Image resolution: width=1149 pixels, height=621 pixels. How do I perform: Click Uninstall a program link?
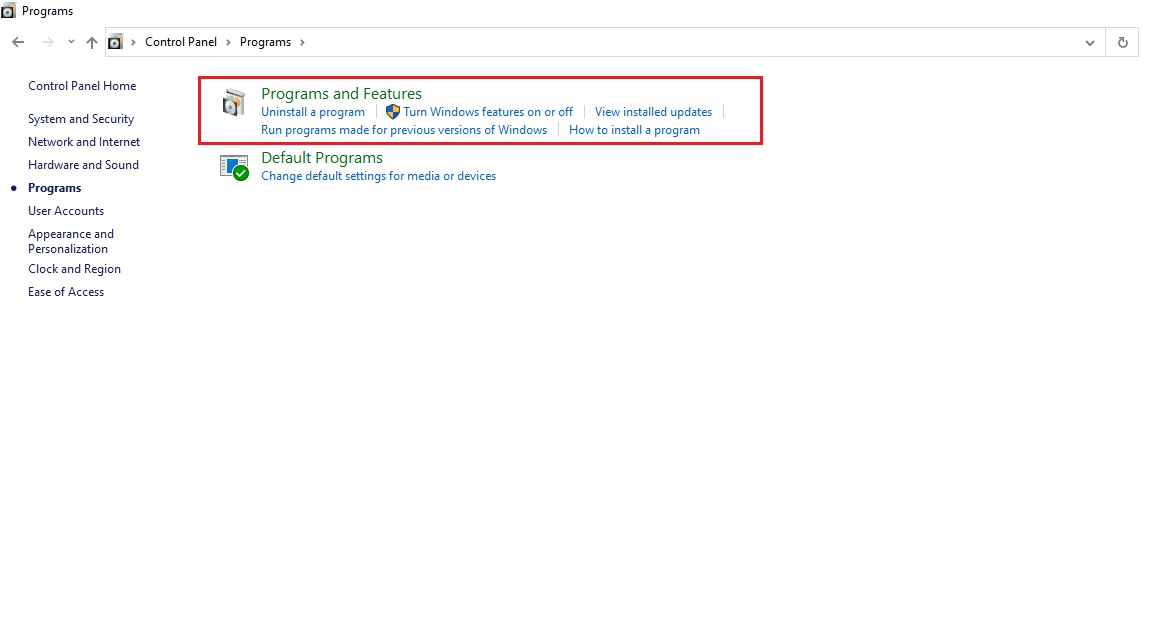click(x=313, y=112)
